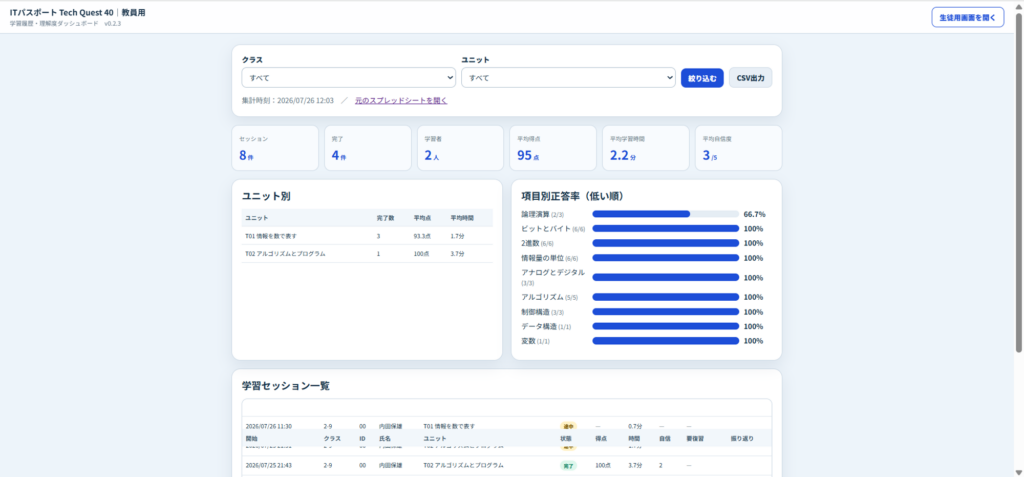Select T01 情報を数で表す row in ユニット別

[367, 236]
